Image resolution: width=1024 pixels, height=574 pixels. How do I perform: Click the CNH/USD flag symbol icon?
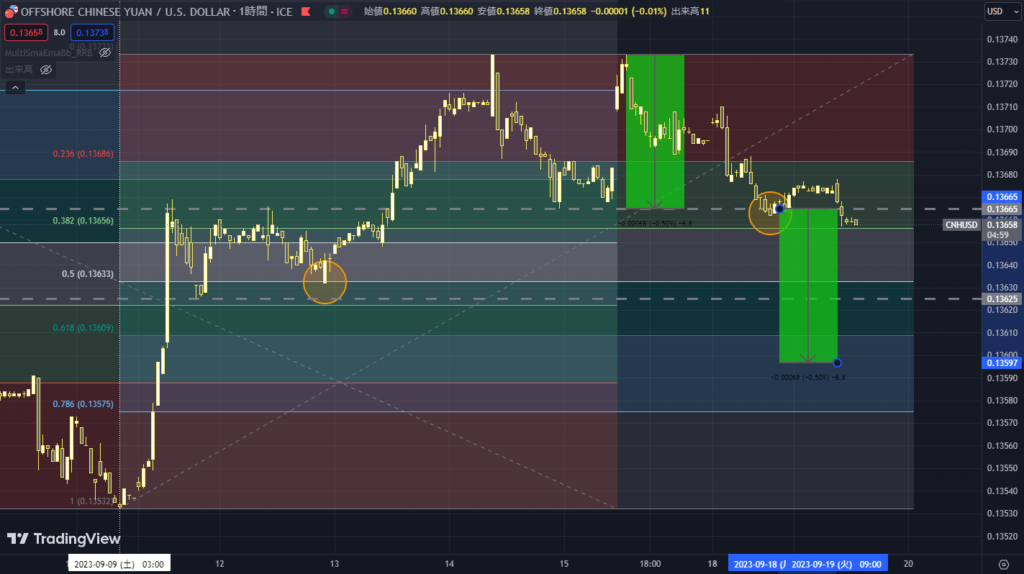pyautogui.click(x=10, y=12)
